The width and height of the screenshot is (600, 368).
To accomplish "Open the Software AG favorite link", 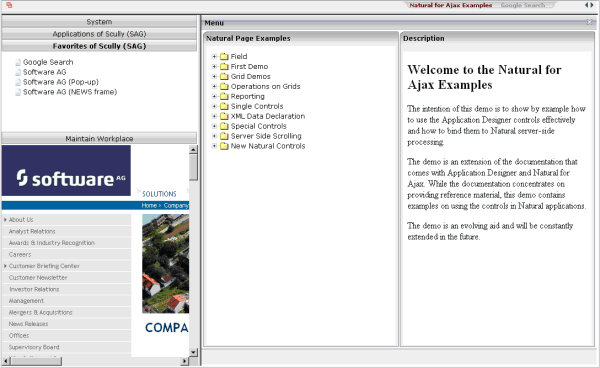I will (x=44, y=72).
